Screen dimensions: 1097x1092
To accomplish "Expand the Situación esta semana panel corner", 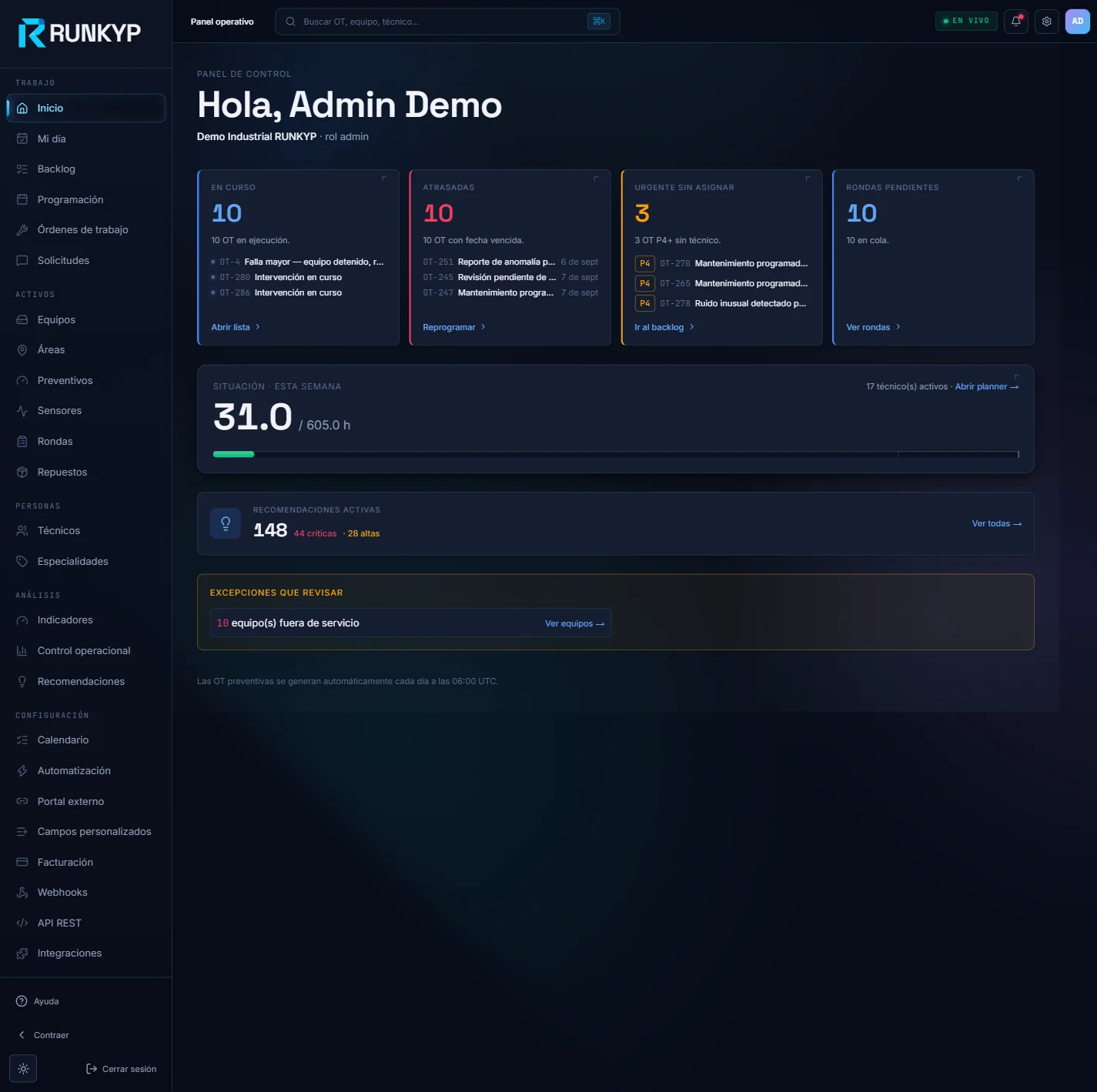I will pyautogui.click(x=1016, y=377).
